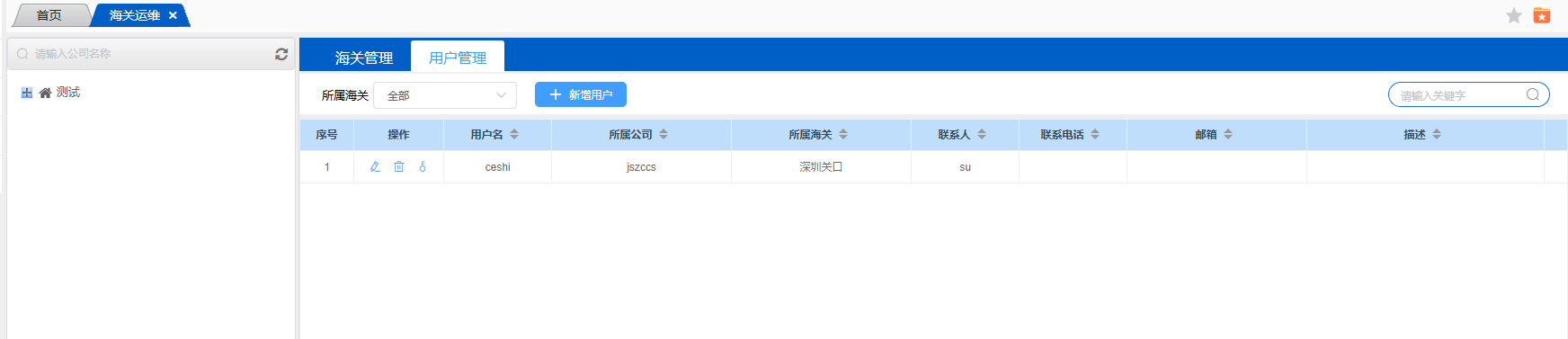The width and height of the screenshot is (1568, 339).
Task: Open the 所属海关 dropdown showing 全部
Action: [x=445, y=95]
